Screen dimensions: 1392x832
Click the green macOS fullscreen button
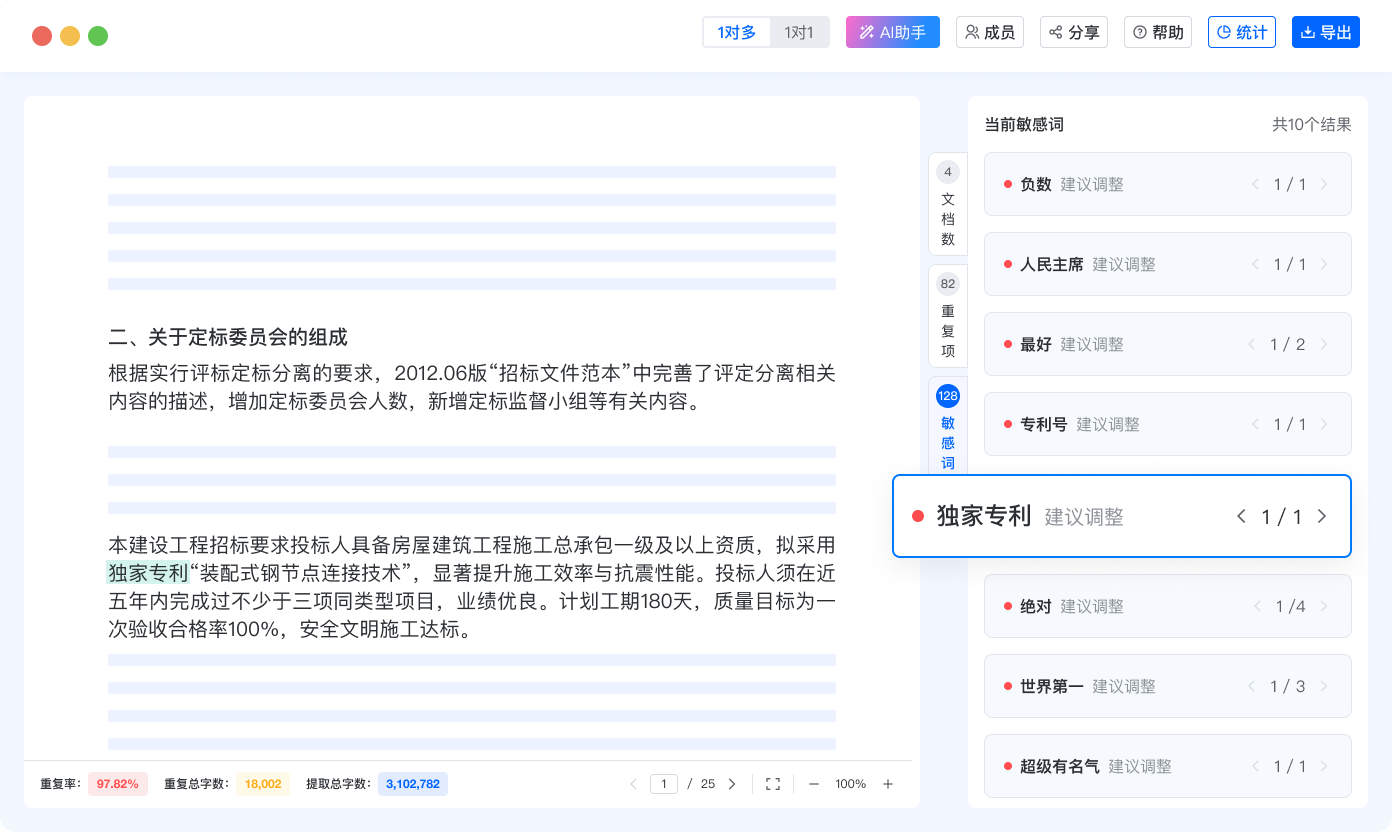pyautogui.click(x=98, y=36)
